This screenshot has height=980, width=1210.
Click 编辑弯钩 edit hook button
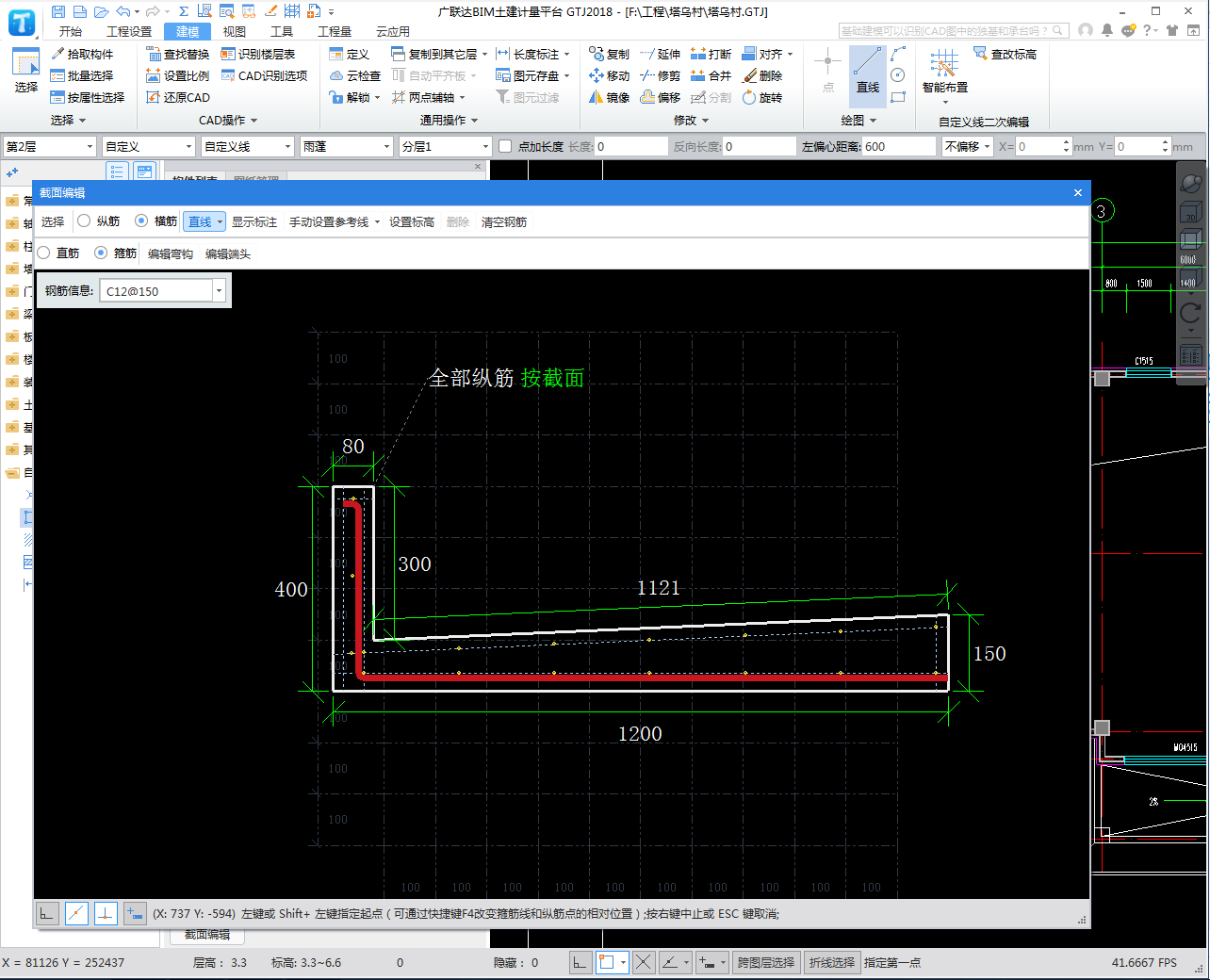[x=171, y=254]
